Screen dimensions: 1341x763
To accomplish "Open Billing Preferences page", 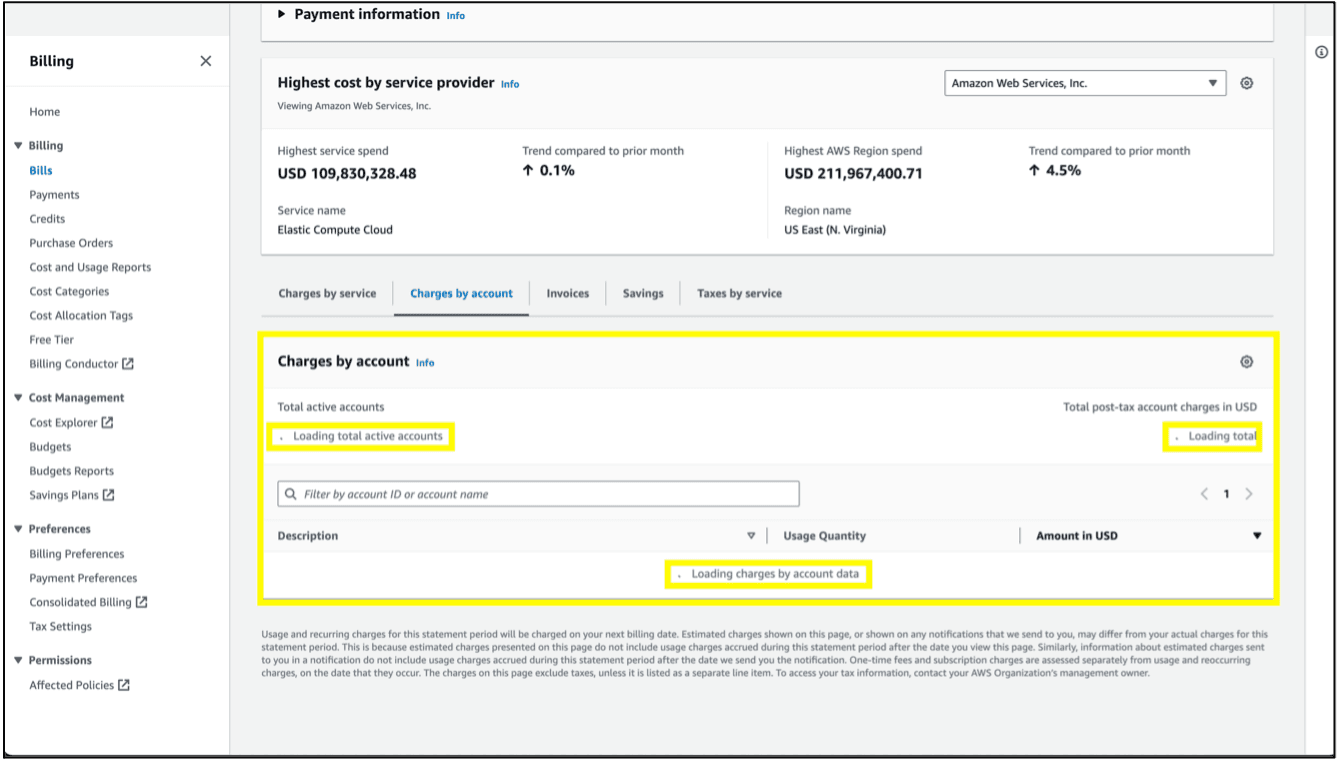I will [x=77, y=554].
